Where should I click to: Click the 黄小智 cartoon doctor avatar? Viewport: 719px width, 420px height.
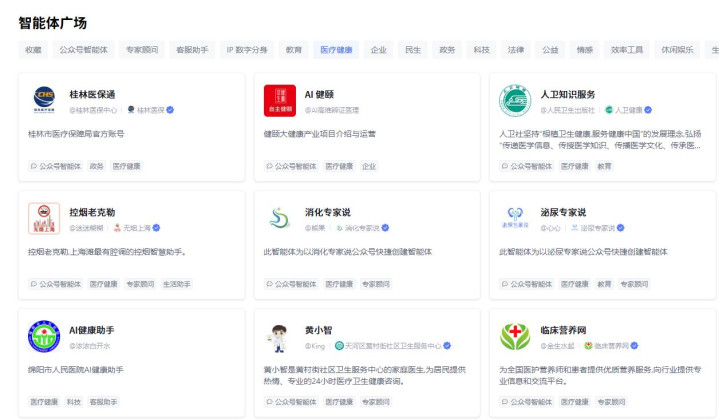coord(280,337)
